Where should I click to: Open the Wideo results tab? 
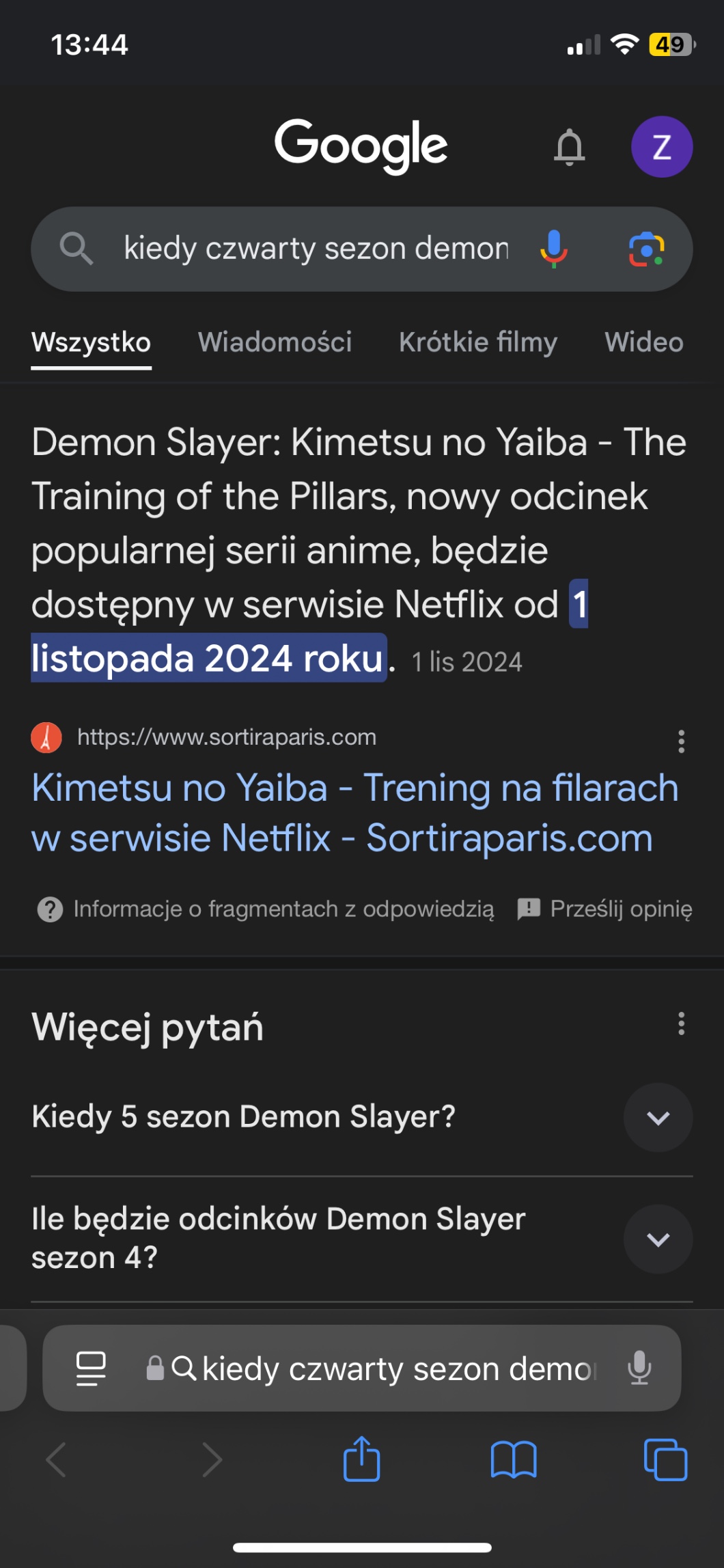click(x=643, y=342)
